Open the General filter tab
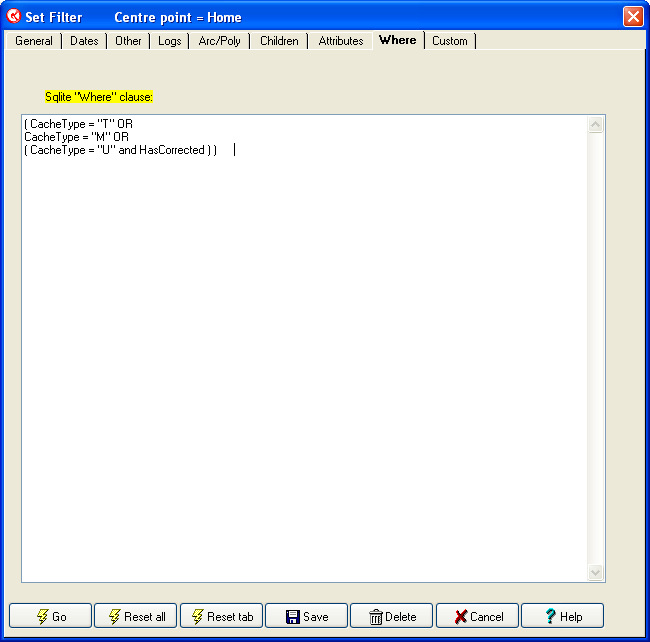 [34, 41]
